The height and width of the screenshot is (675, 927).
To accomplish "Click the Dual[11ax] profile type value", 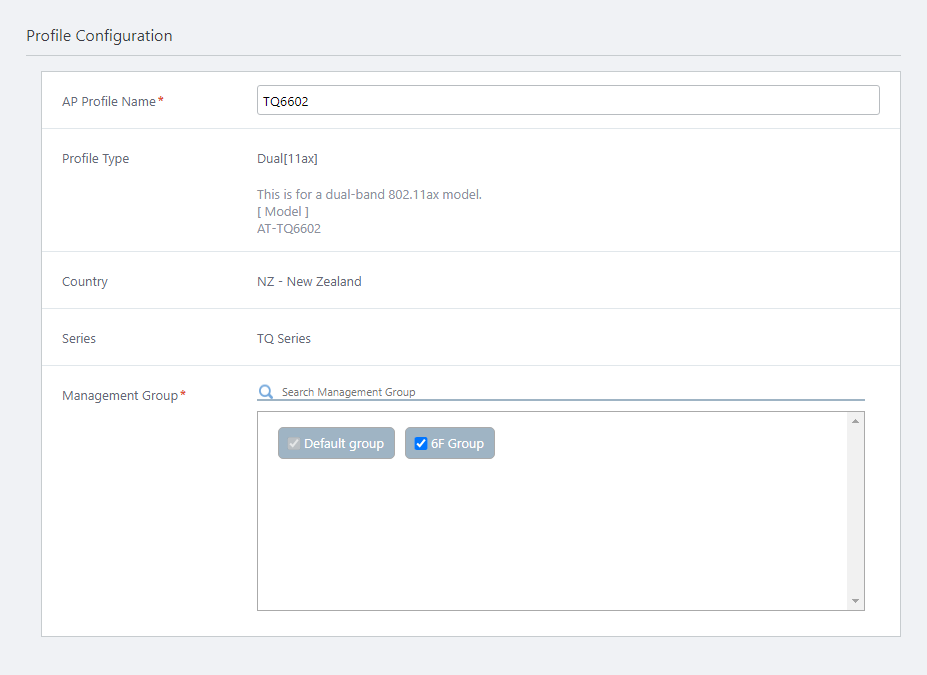I will pos(287,159).
